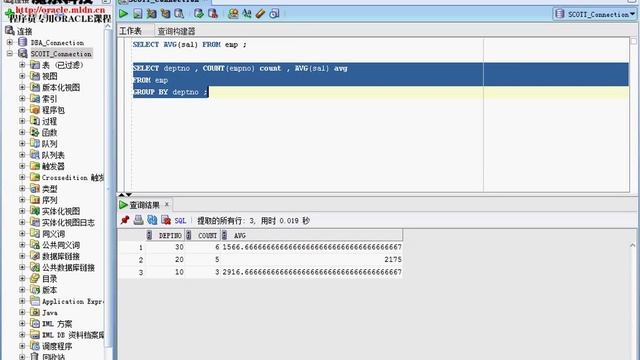Select the XML 方案 tree item

57,324
